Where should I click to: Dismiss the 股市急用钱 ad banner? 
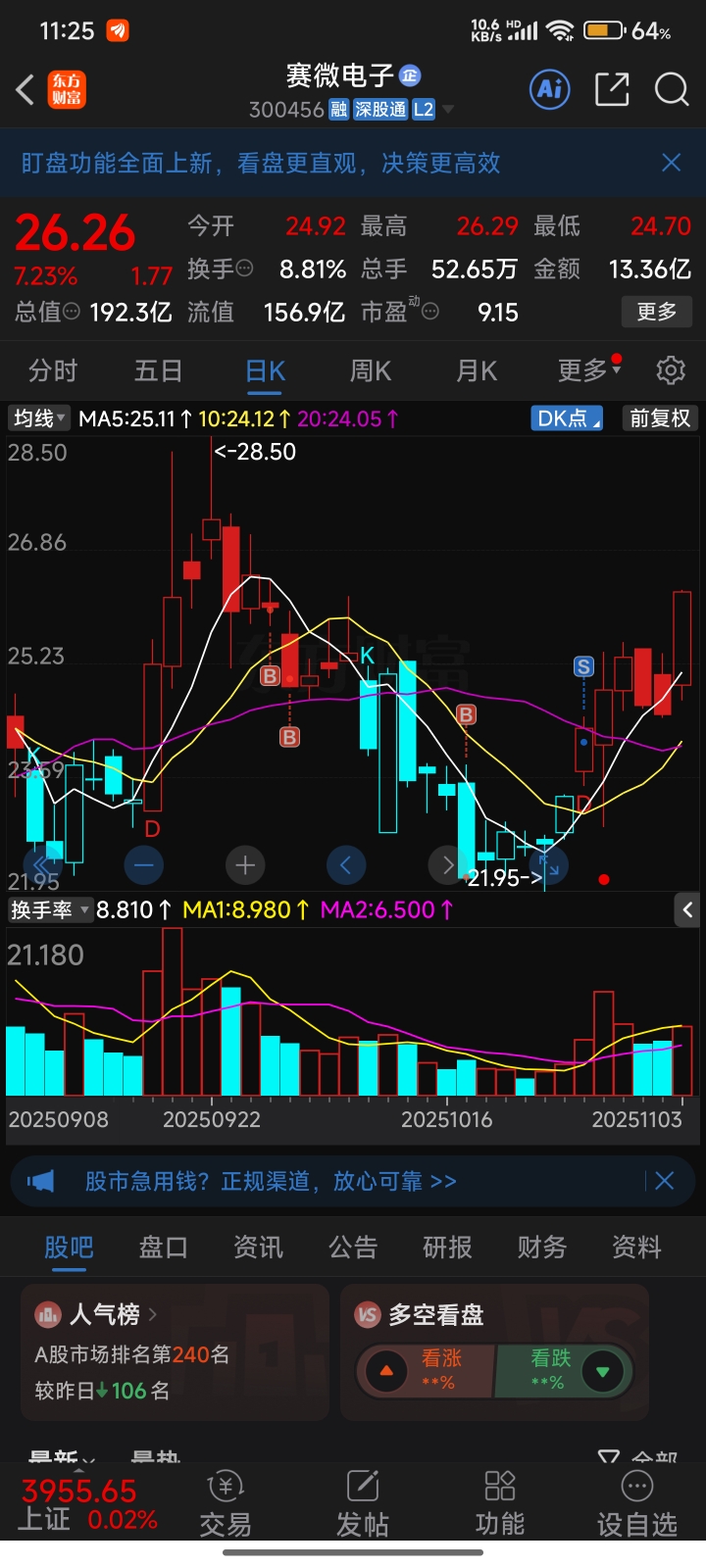(664, 1181)
